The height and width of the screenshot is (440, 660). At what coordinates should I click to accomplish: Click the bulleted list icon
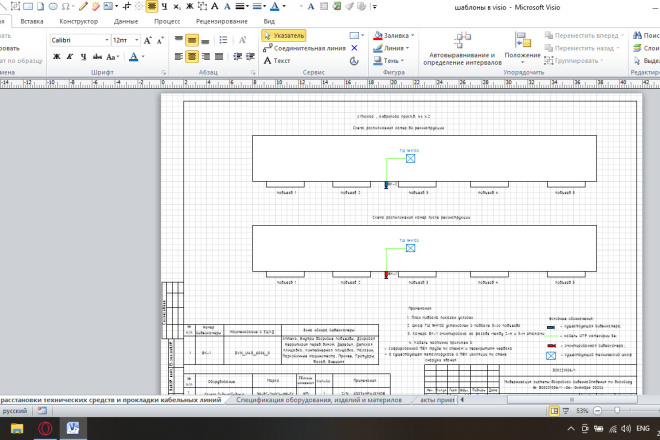click(x=223, y=40)
